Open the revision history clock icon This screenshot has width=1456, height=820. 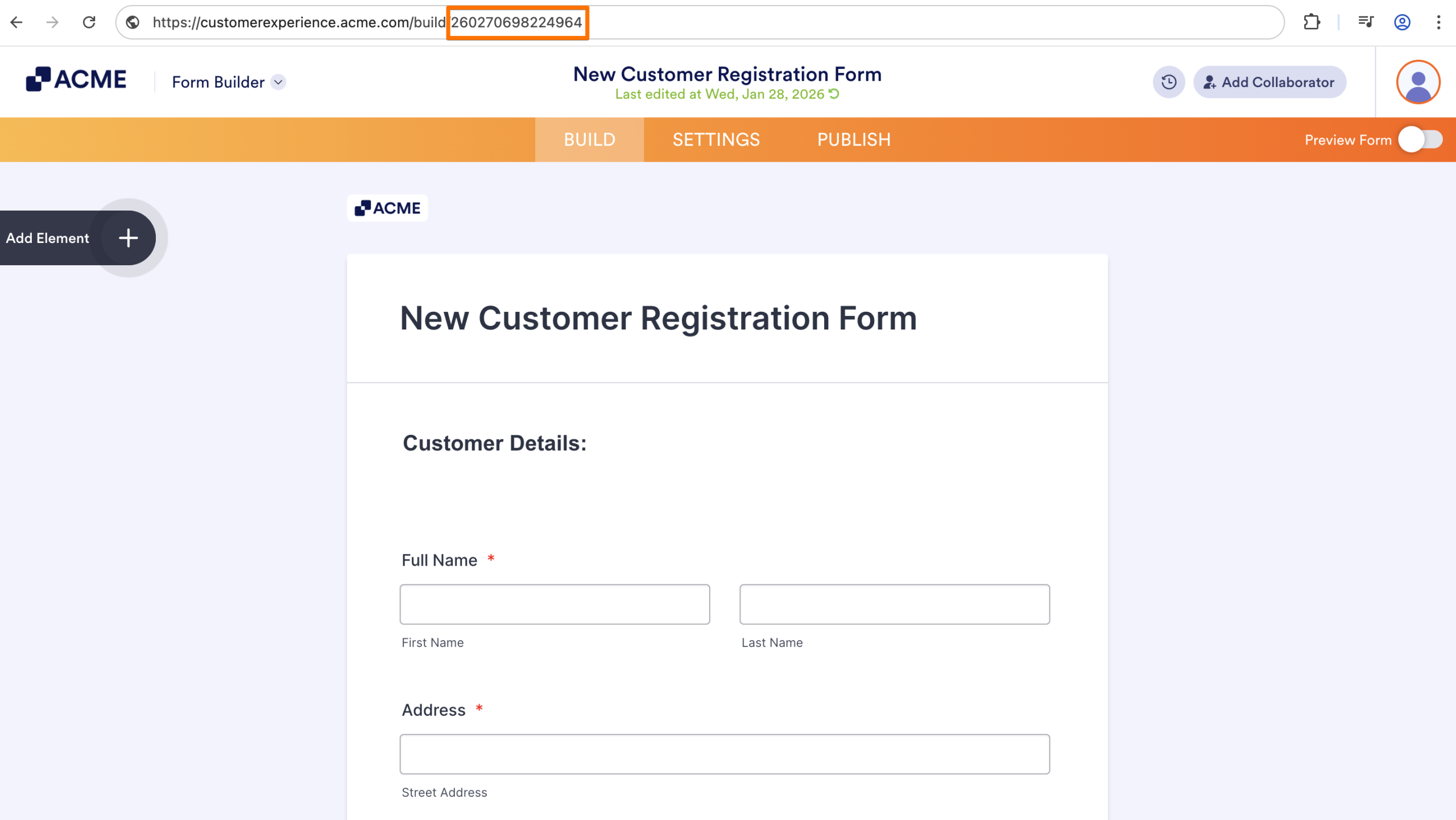click(x=1169, y=82)
